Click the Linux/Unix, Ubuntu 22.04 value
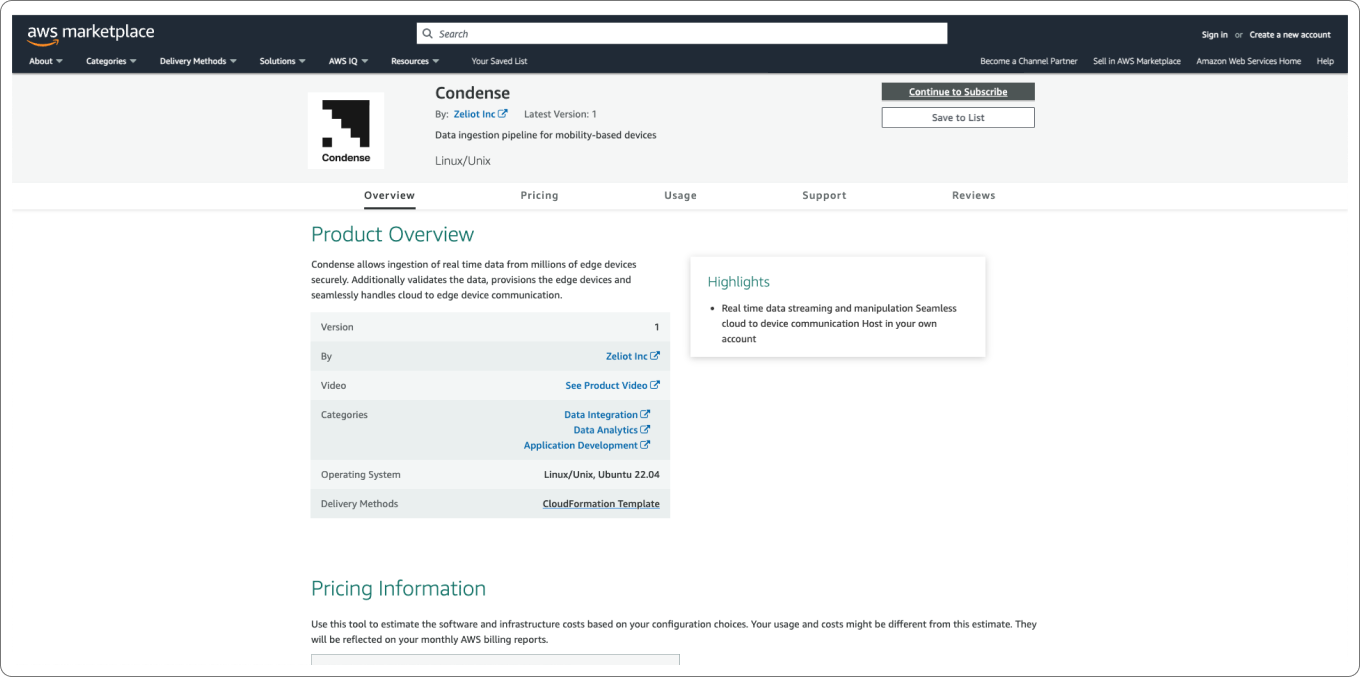This screenshot has height=677, width=1360. [601, 475]
